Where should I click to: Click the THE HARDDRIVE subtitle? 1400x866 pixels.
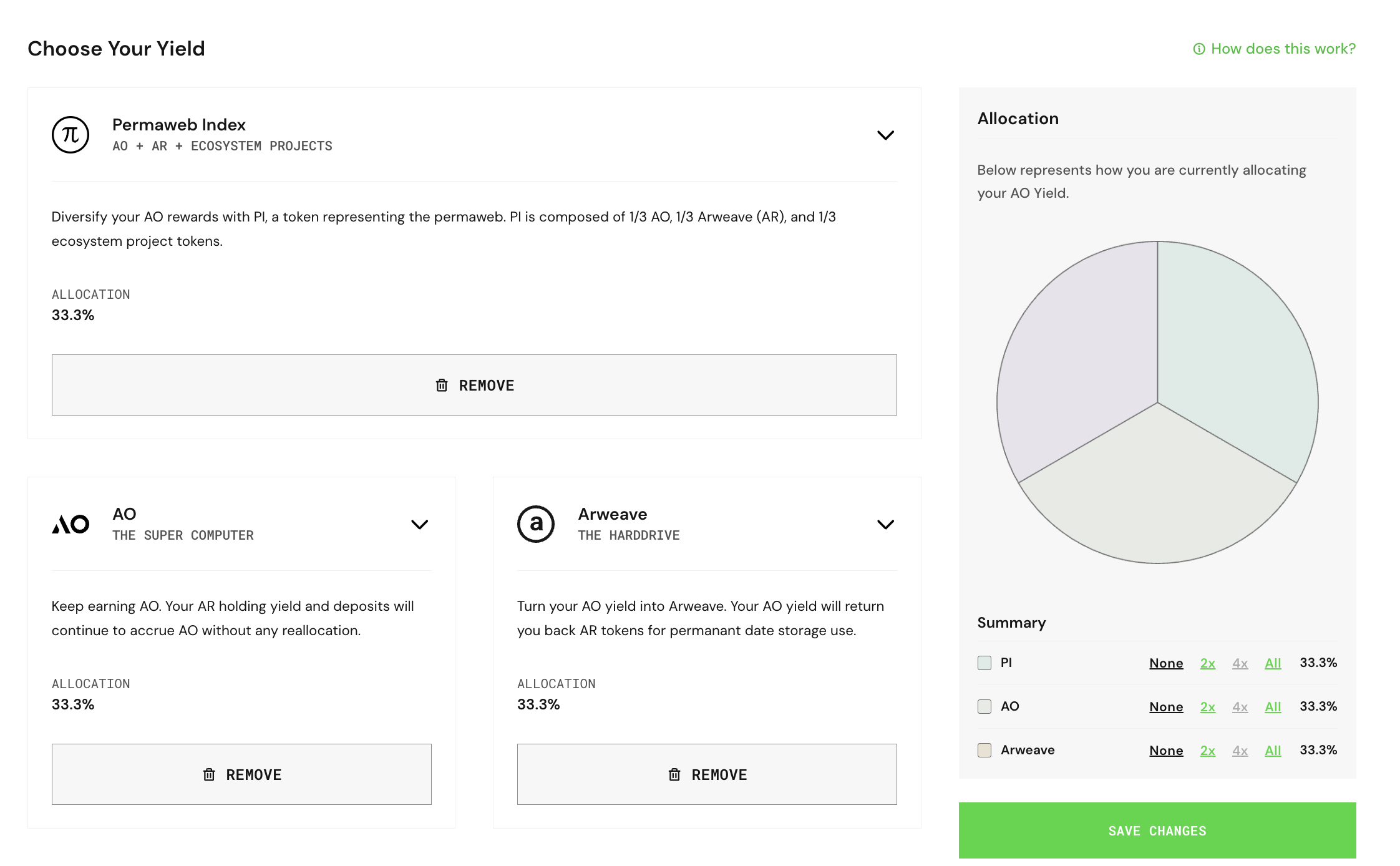click(x=629, y=535)
